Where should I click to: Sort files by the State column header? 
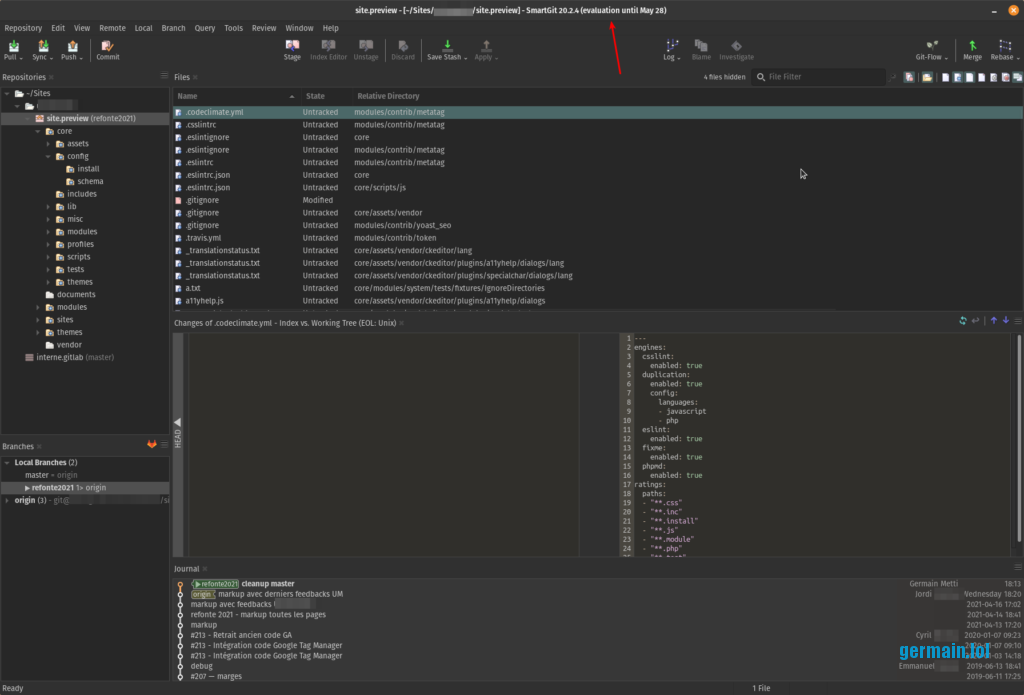(x=315, y=96)
